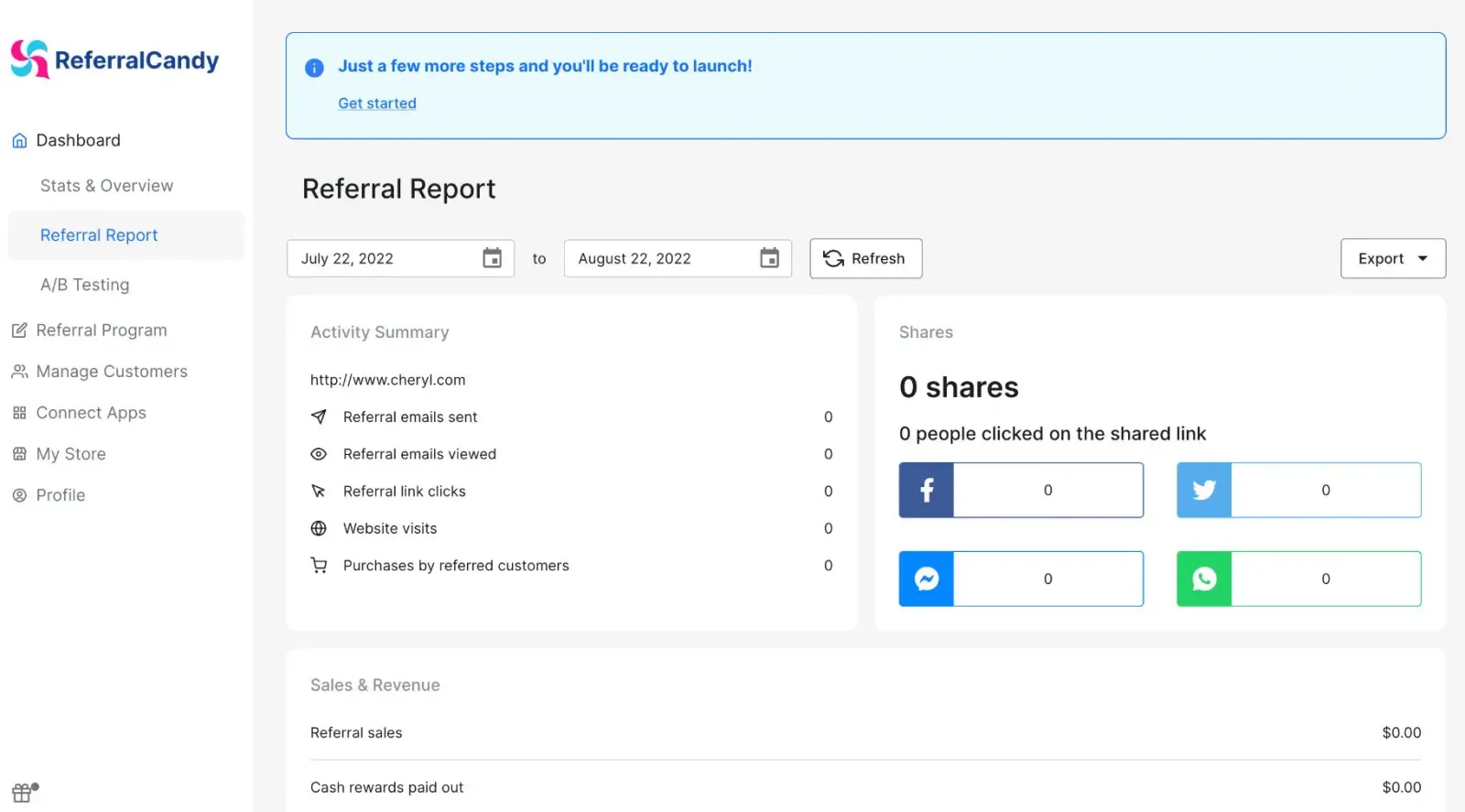Click the paper plane emails sent icon
1465x812 pixels.
pos(319,417)
